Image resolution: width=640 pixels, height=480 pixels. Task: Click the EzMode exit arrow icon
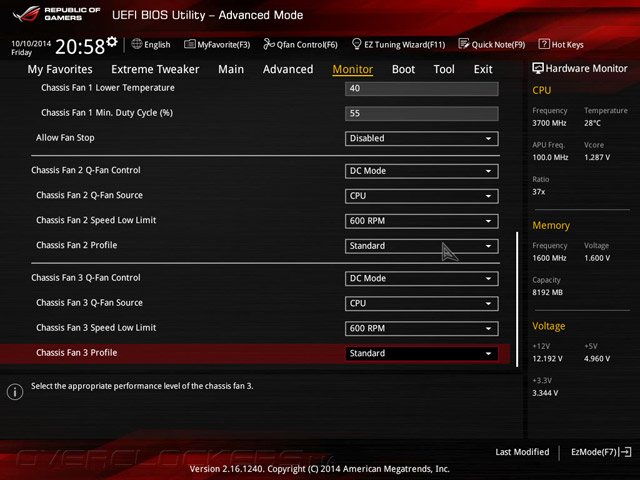coord(625,452)
